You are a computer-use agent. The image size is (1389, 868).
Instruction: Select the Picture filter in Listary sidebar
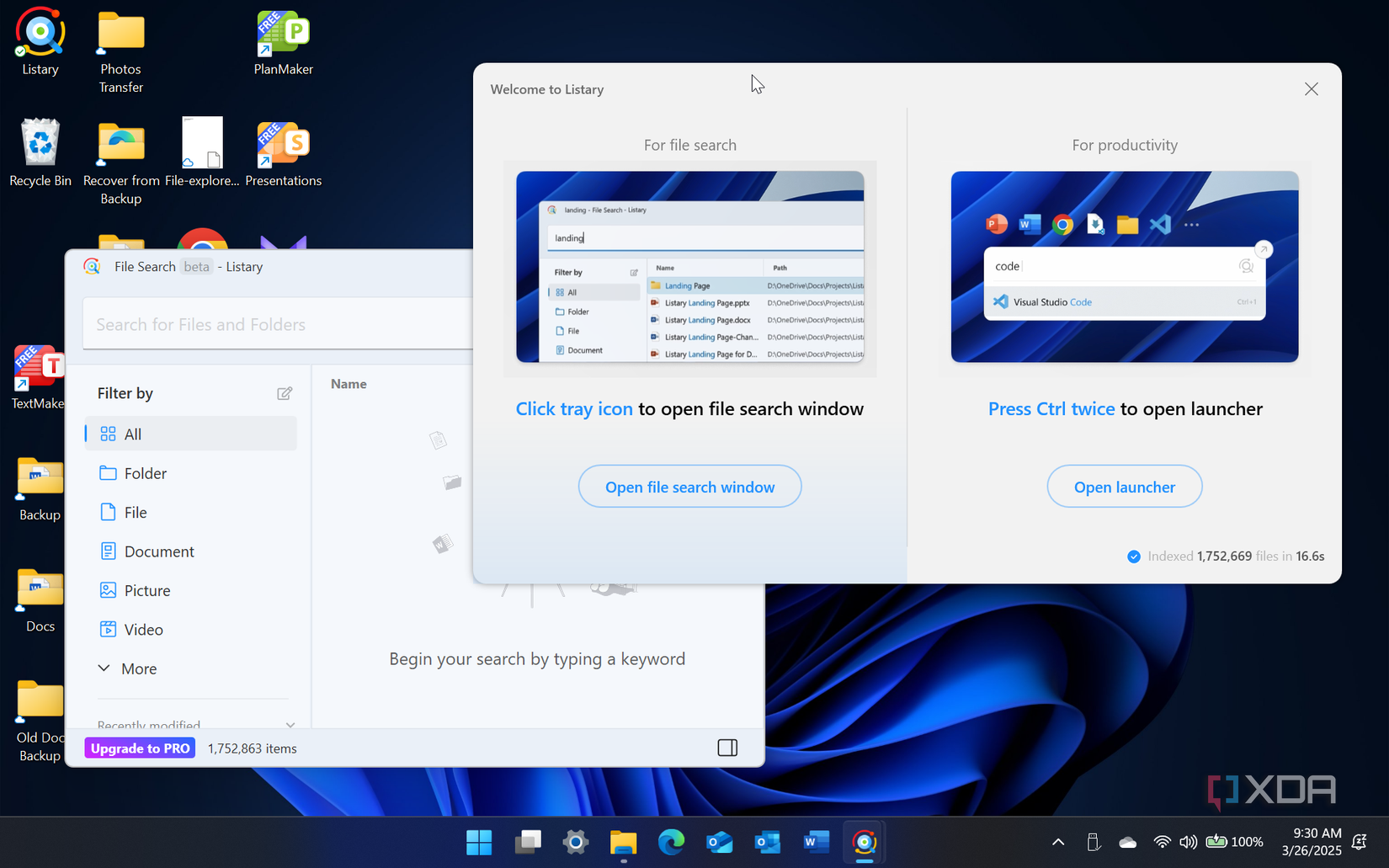coord(146,590)
